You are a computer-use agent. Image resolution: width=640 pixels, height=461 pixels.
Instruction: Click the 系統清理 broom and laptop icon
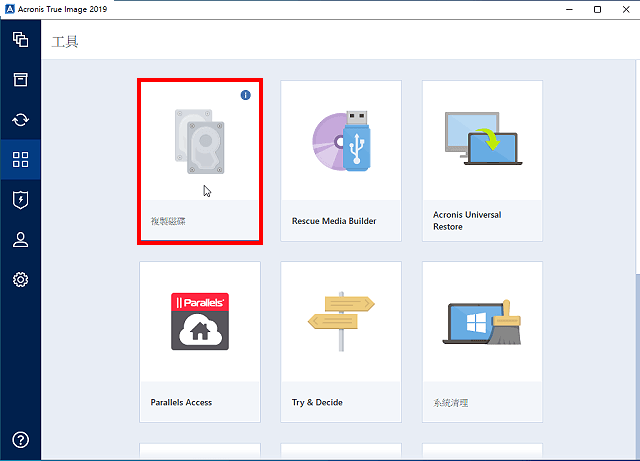pos(482,322)
